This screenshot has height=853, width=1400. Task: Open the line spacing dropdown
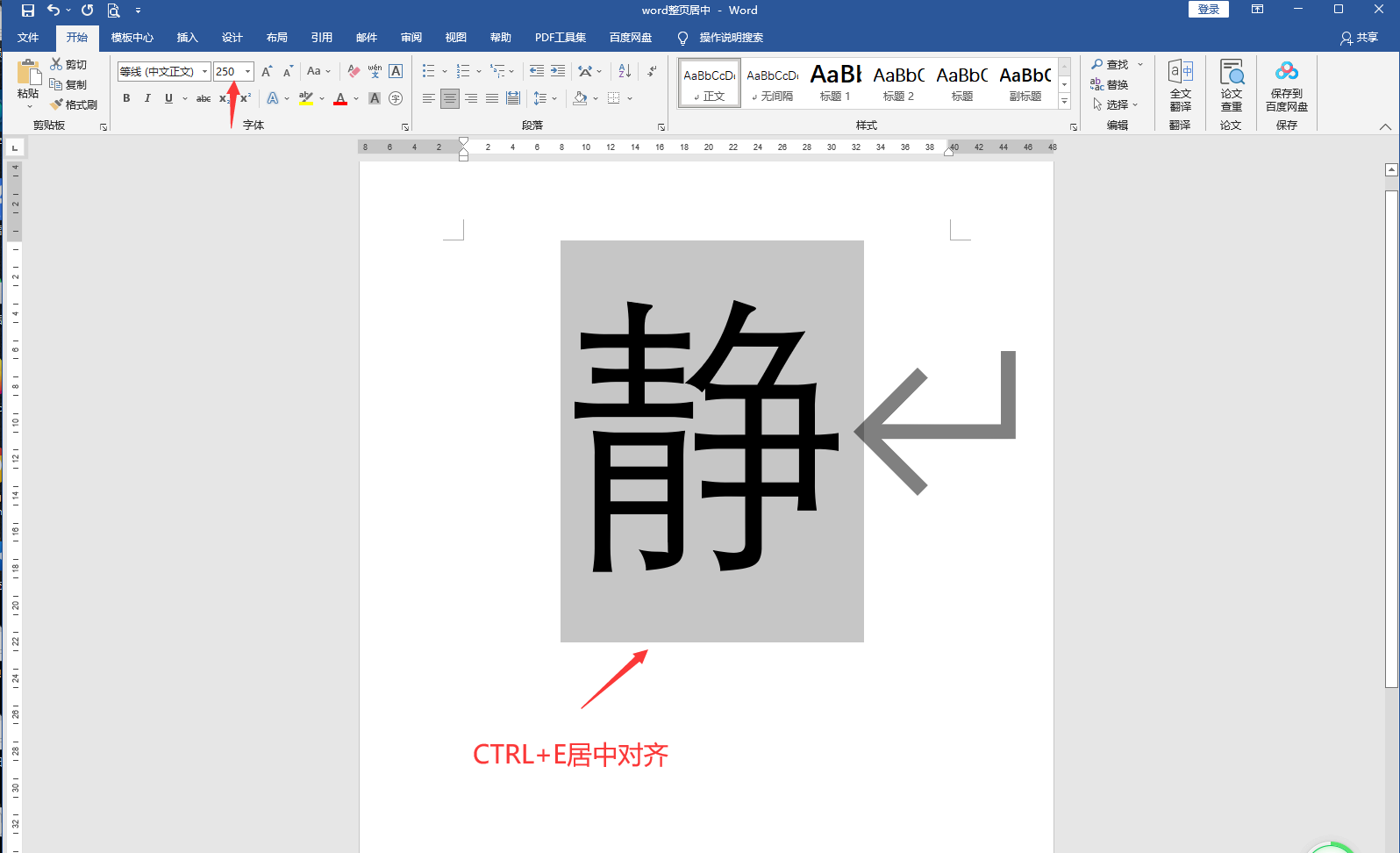click(545, 98)
